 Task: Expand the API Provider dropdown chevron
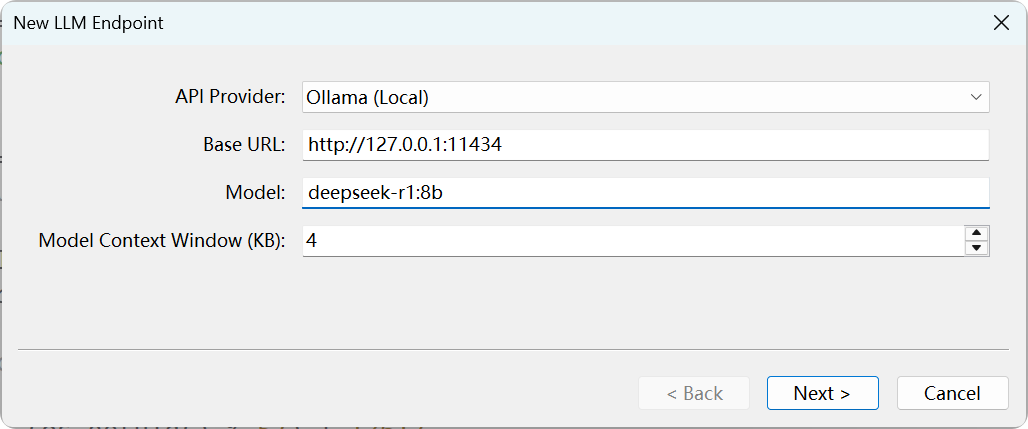tap(975, 97)
